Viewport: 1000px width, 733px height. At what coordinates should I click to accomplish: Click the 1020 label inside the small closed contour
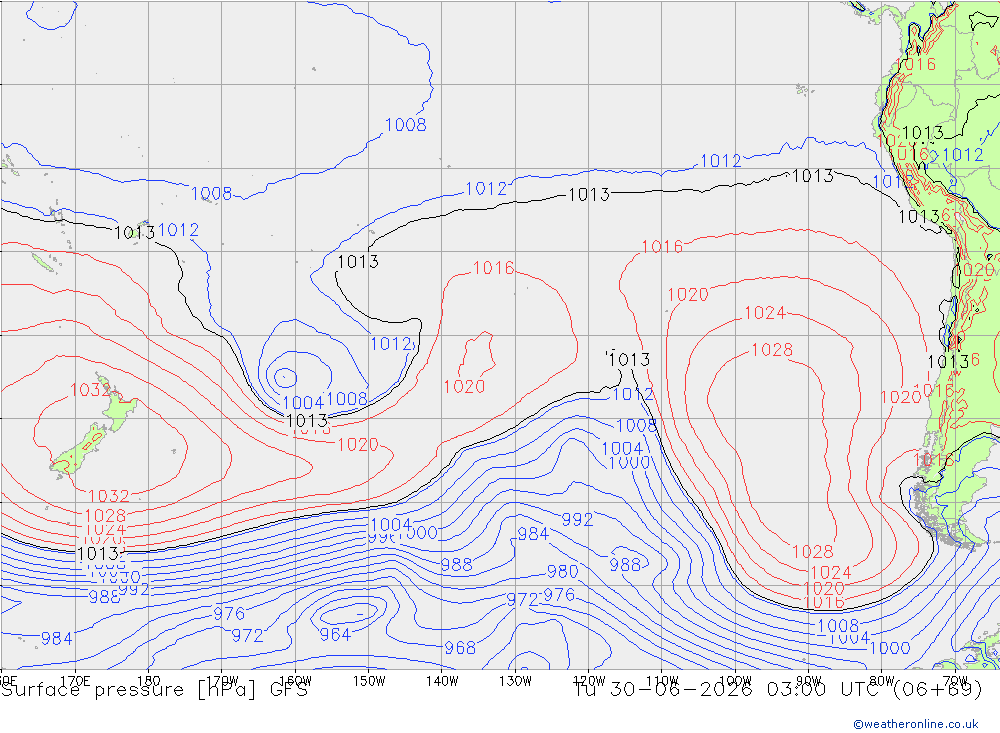pyautogui.click(x=464, y=386)
